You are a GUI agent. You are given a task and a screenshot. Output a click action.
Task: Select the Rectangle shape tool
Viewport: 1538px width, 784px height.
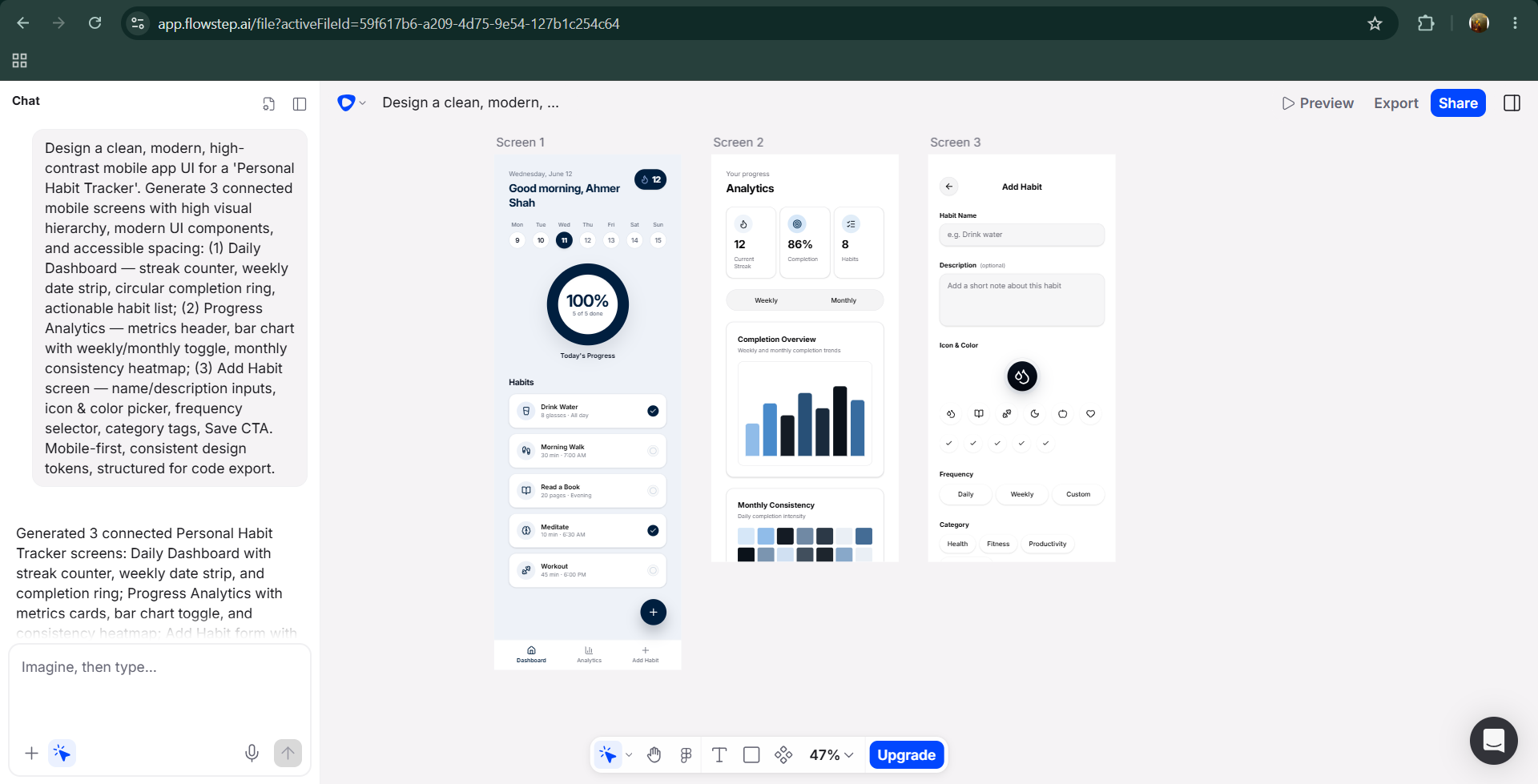coord(751,754)
